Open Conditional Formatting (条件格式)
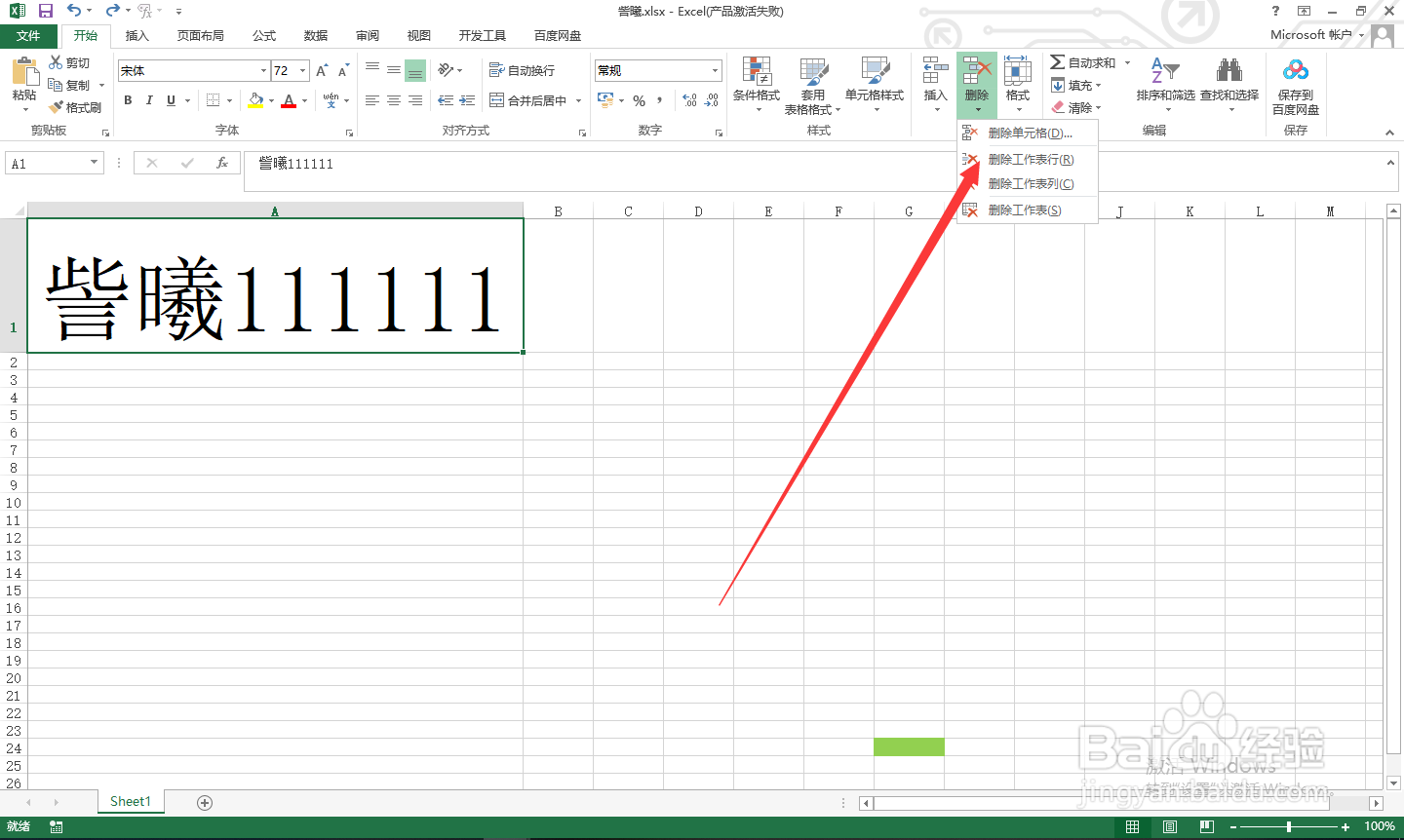The width and height of the screenshot is (1404, 840). (757, 83)
